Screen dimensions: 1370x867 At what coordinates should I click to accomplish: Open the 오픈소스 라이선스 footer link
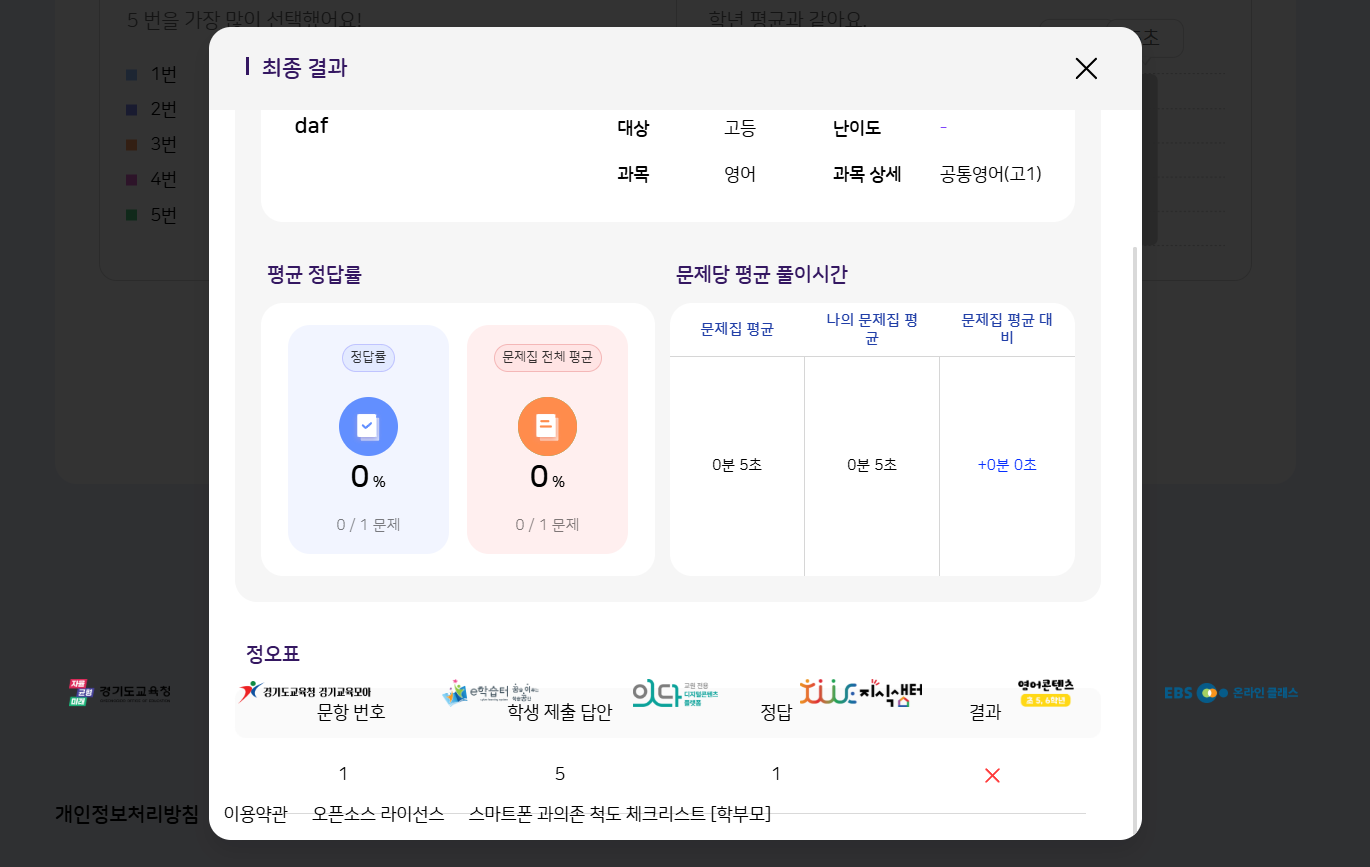(x=378, y=814)
